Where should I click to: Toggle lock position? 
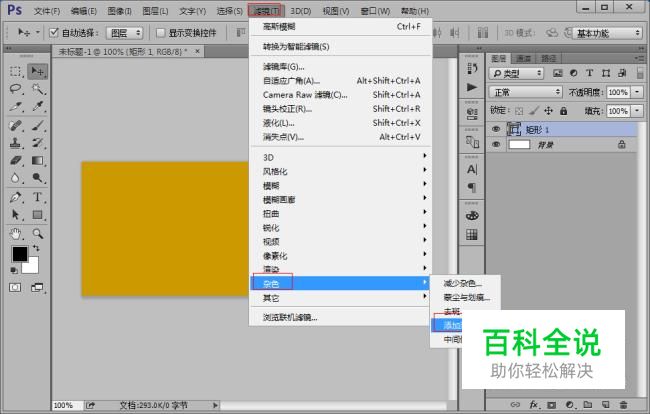coord(548,111)
